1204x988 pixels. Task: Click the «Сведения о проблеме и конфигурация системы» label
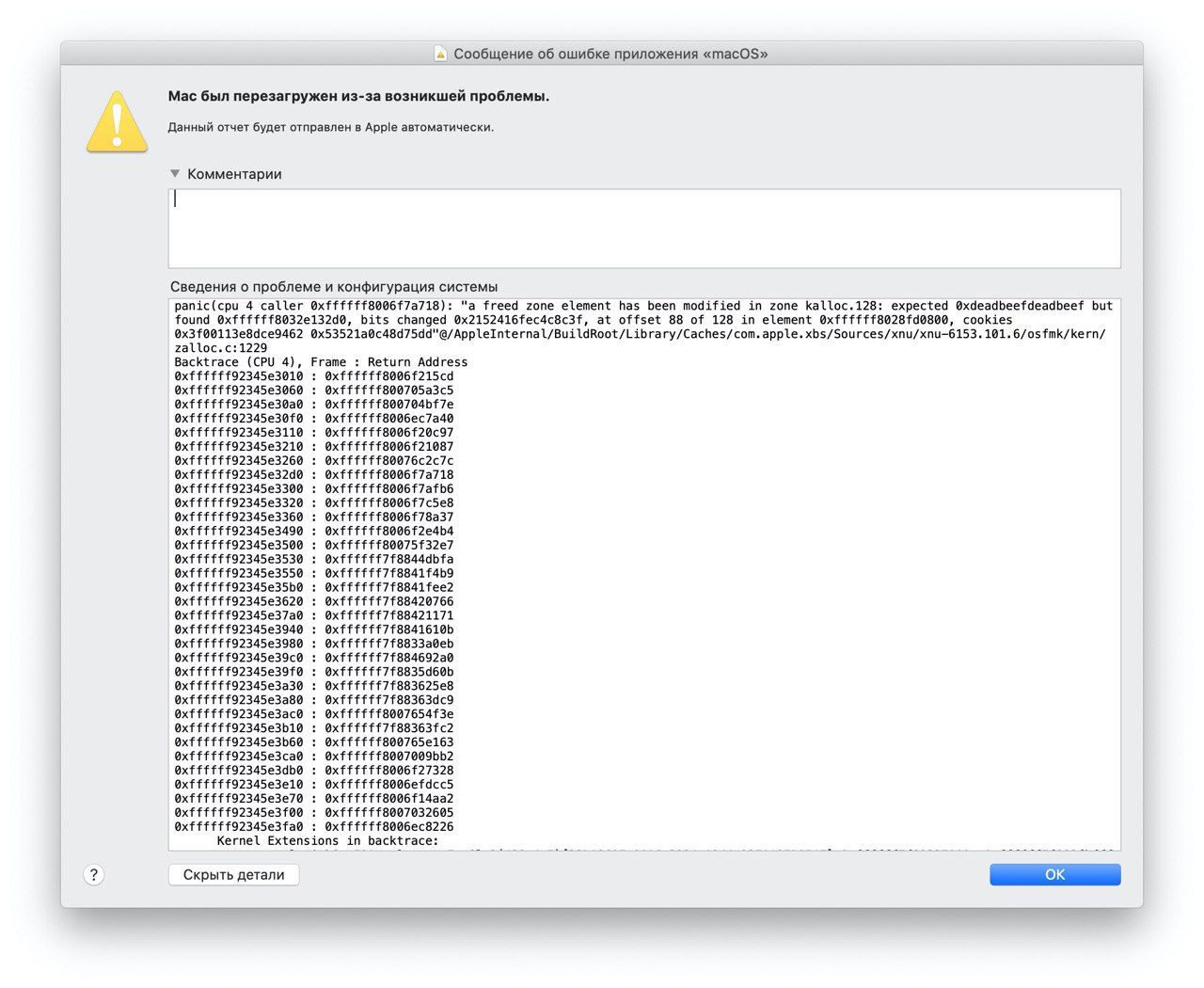(334, 287)
